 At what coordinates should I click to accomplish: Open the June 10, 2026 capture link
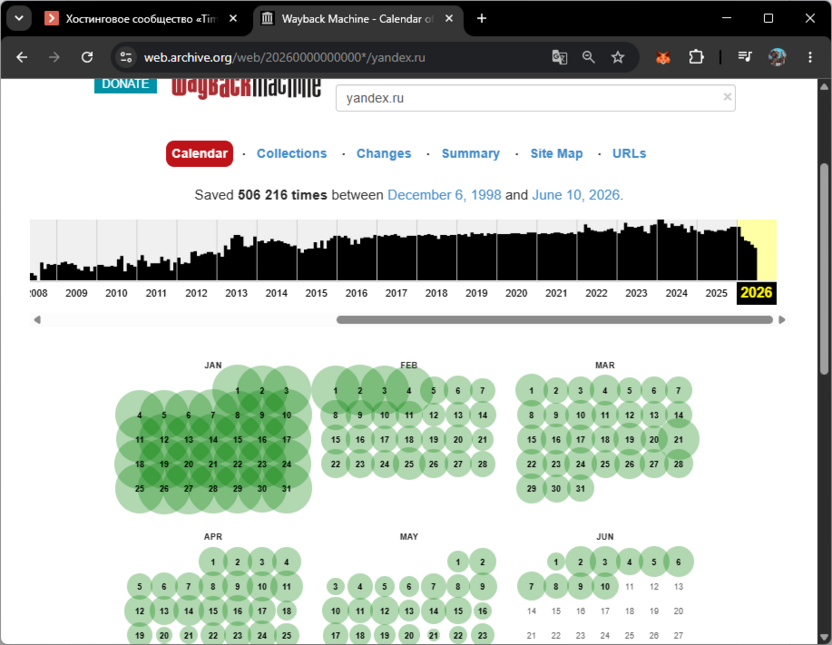(576, 195)
